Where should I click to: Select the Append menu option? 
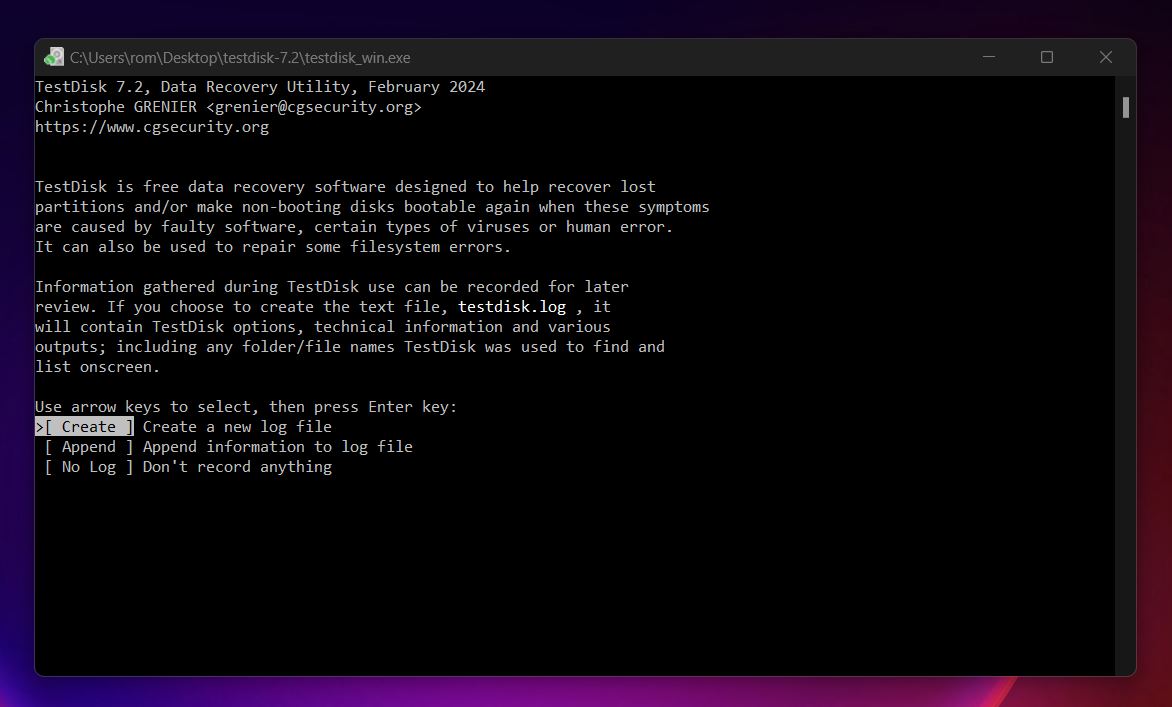click(x=89, y=447)
